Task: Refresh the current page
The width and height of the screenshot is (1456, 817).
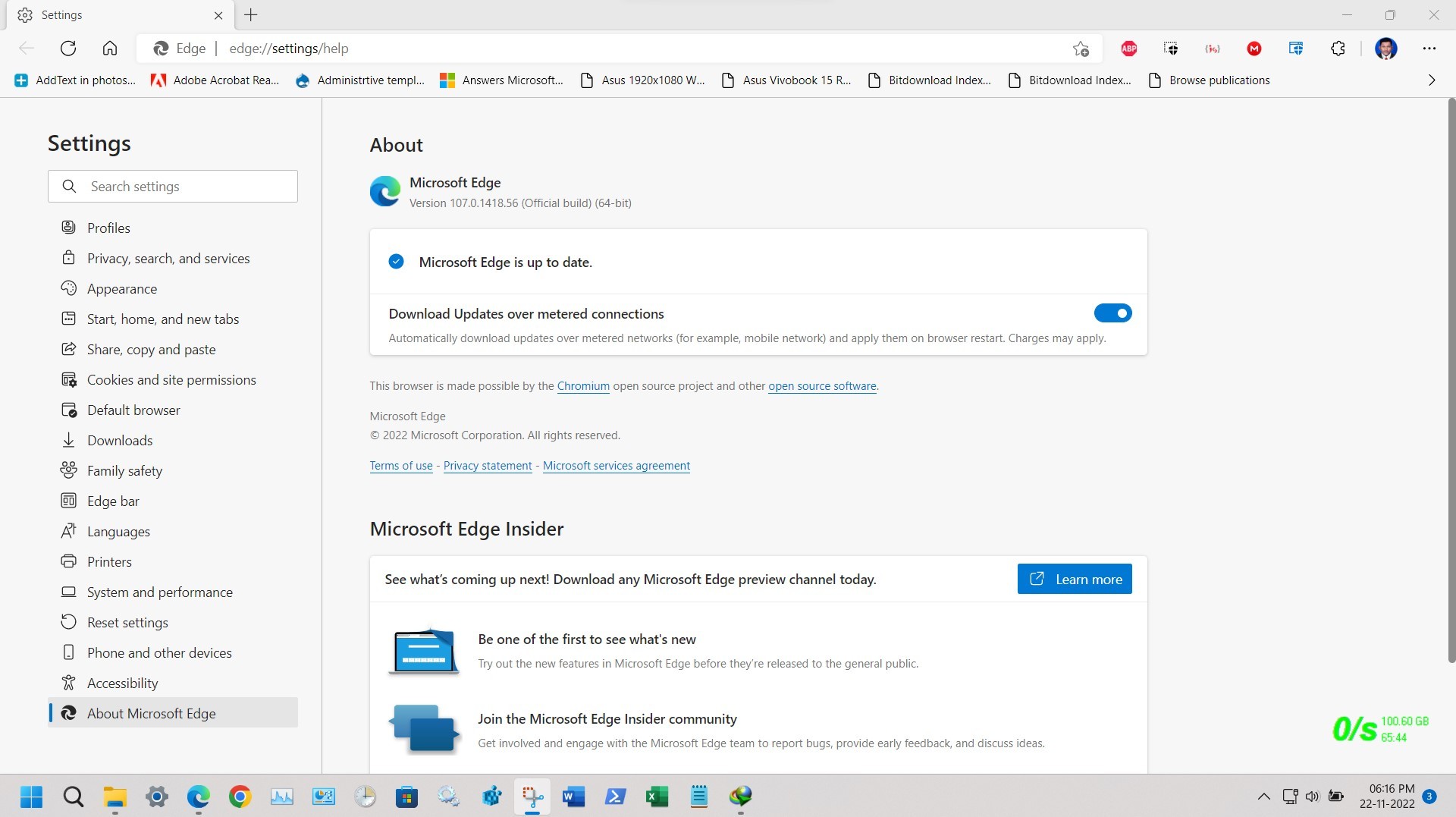Action: (x=68, y=48)
